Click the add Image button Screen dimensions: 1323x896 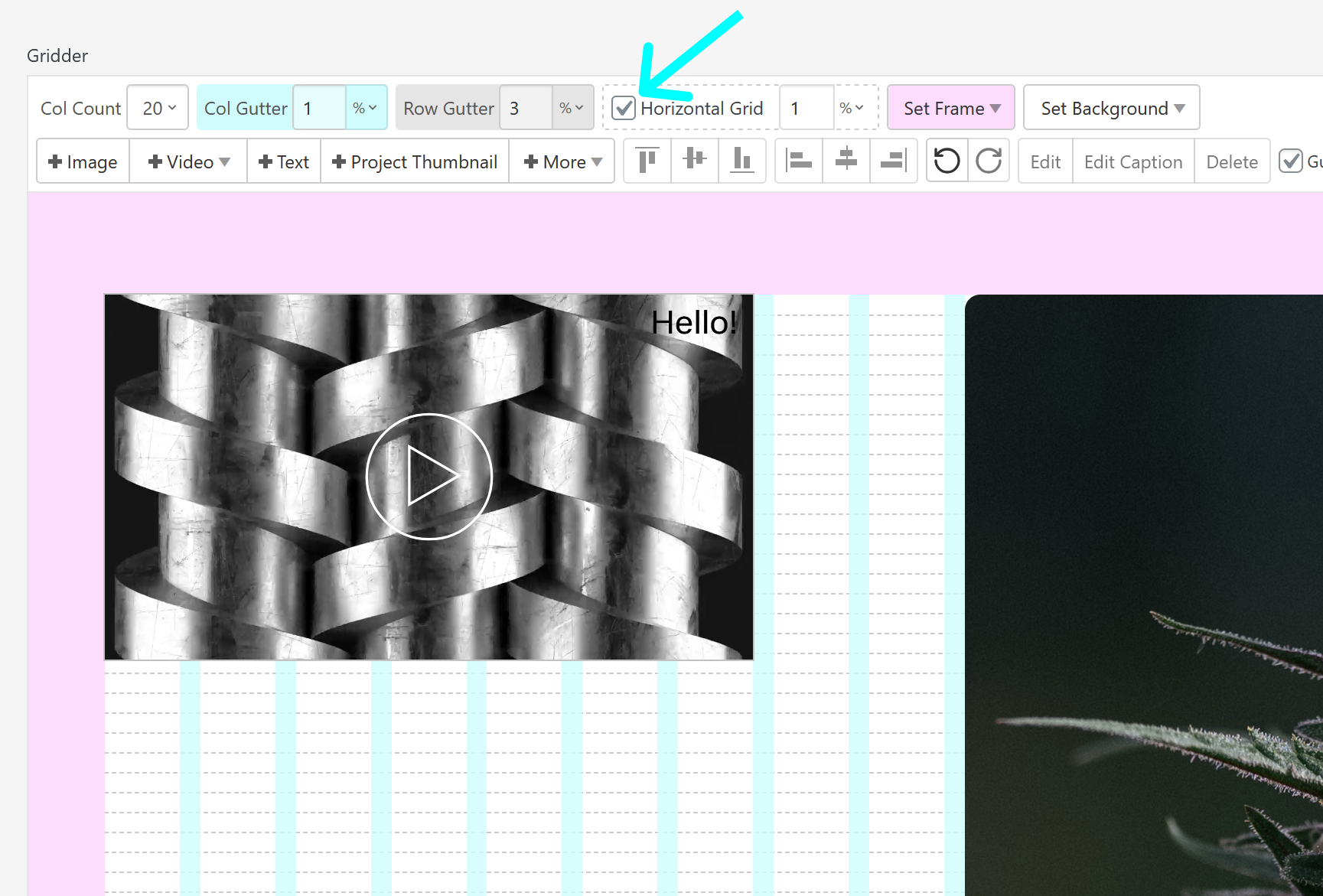click(x=83, y=161)
